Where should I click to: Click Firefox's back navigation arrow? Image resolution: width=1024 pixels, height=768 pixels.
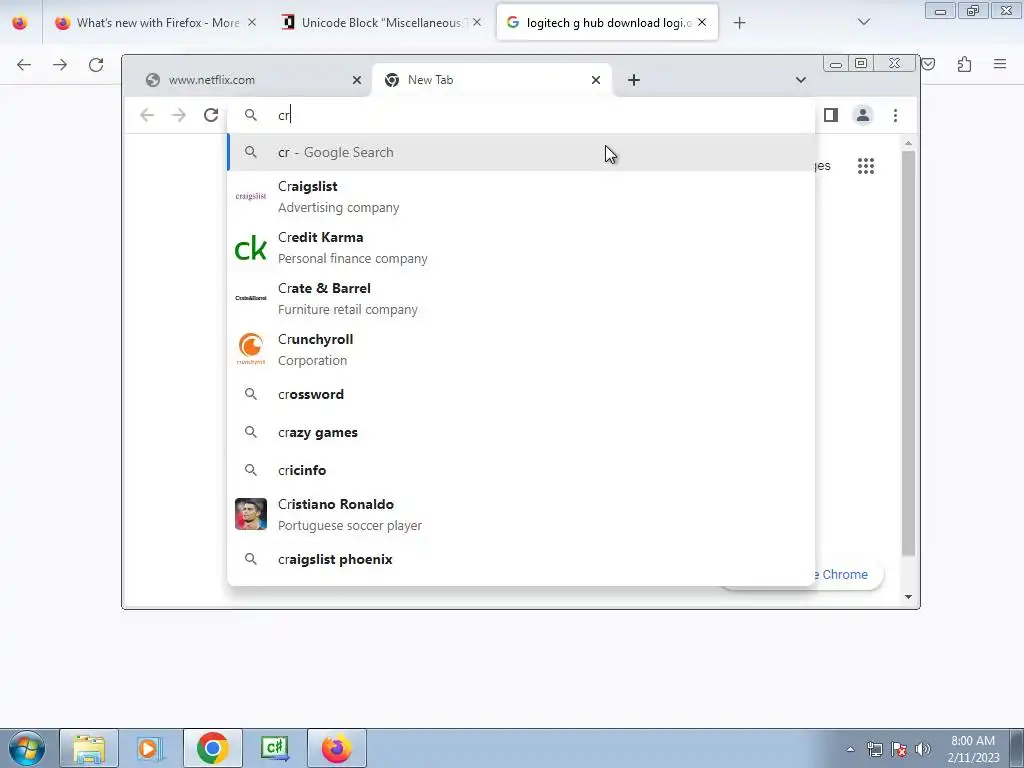pos(24,64)
